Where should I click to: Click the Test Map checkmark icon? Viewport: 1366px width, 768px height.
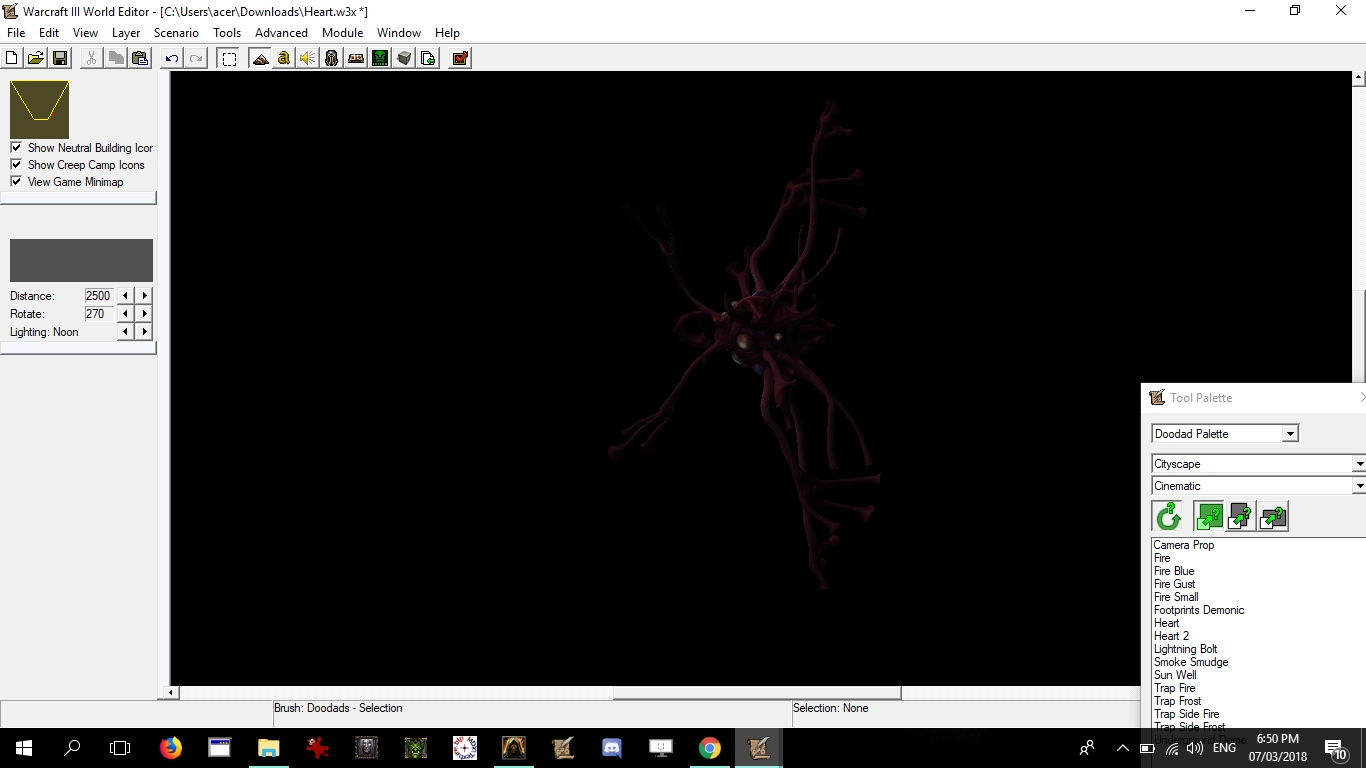pyautogui.click(x=460, y=58)
